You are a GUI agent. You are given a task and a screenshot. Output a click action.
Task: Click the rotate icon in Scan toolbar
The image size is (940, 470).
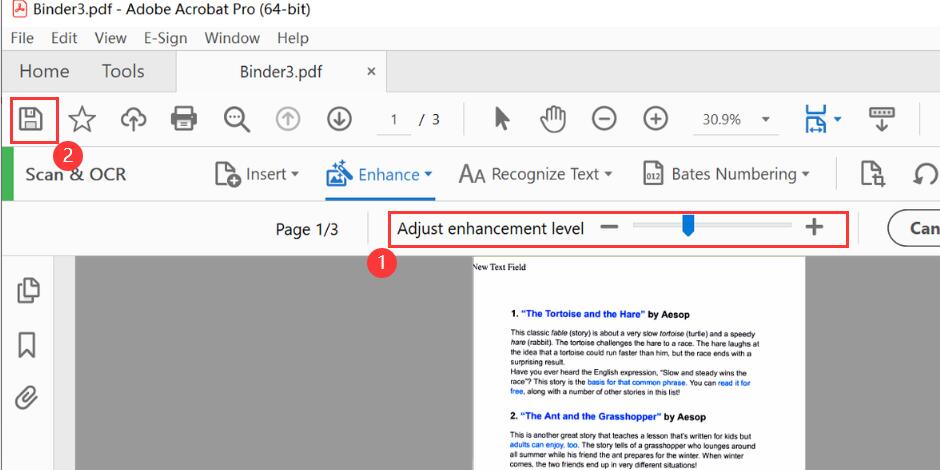(927, 174)
